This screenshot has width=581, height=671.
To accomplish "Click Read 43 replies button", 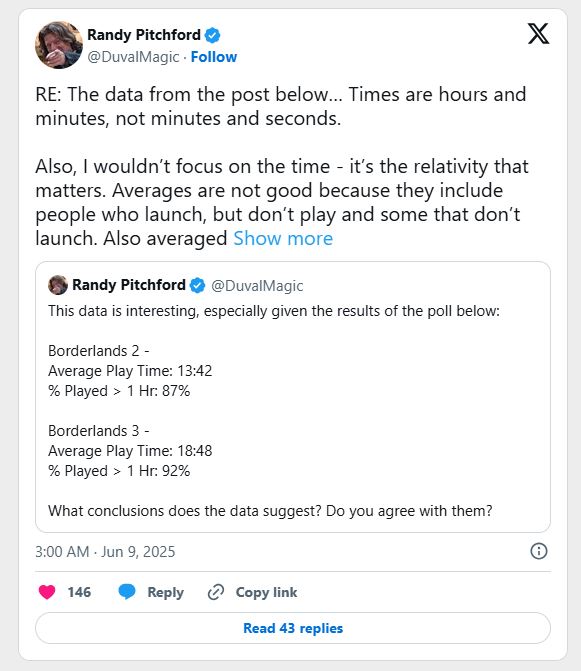I will point(293,628).
